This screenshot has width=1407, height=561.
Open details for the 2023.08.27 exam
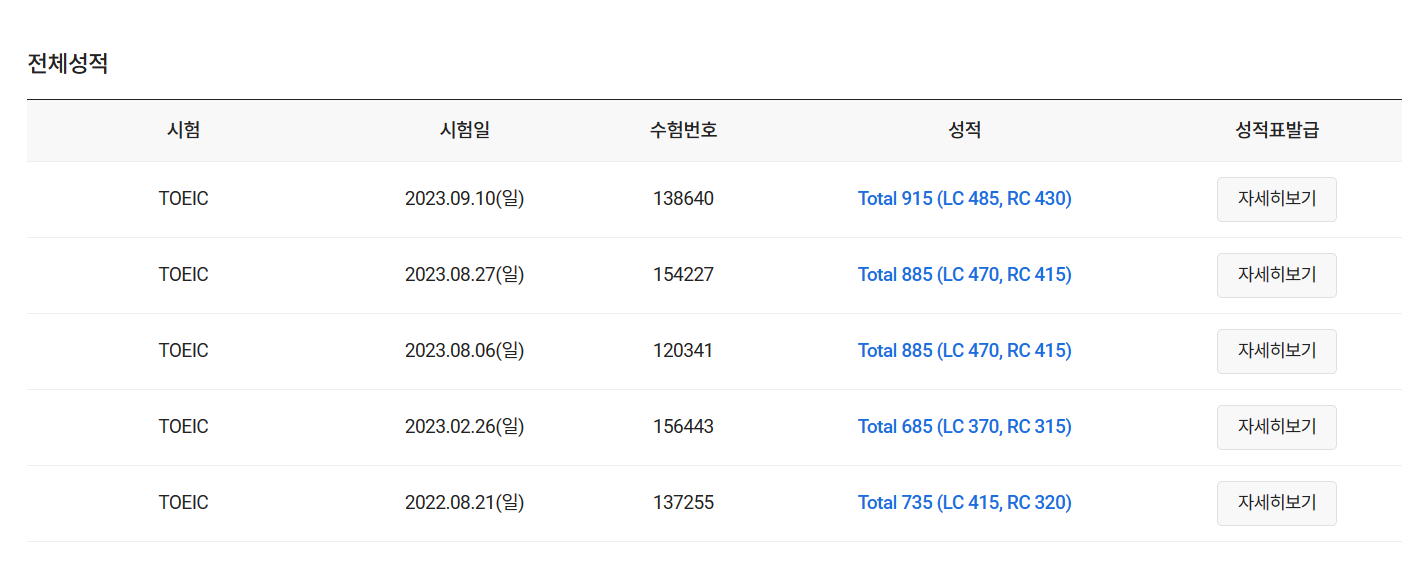tap(1276, 275)
